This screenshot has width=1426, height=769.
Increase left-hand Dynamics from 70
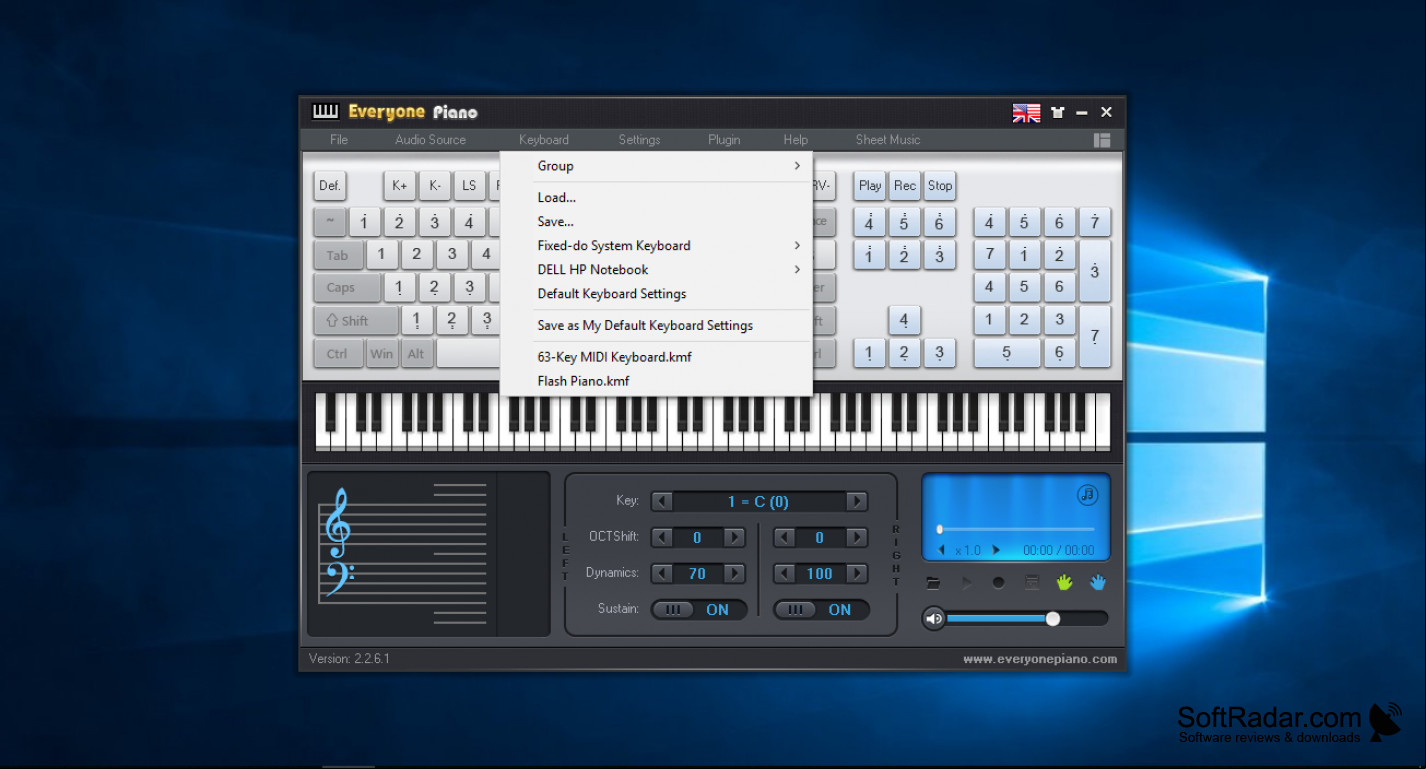[x=735, y=574]
